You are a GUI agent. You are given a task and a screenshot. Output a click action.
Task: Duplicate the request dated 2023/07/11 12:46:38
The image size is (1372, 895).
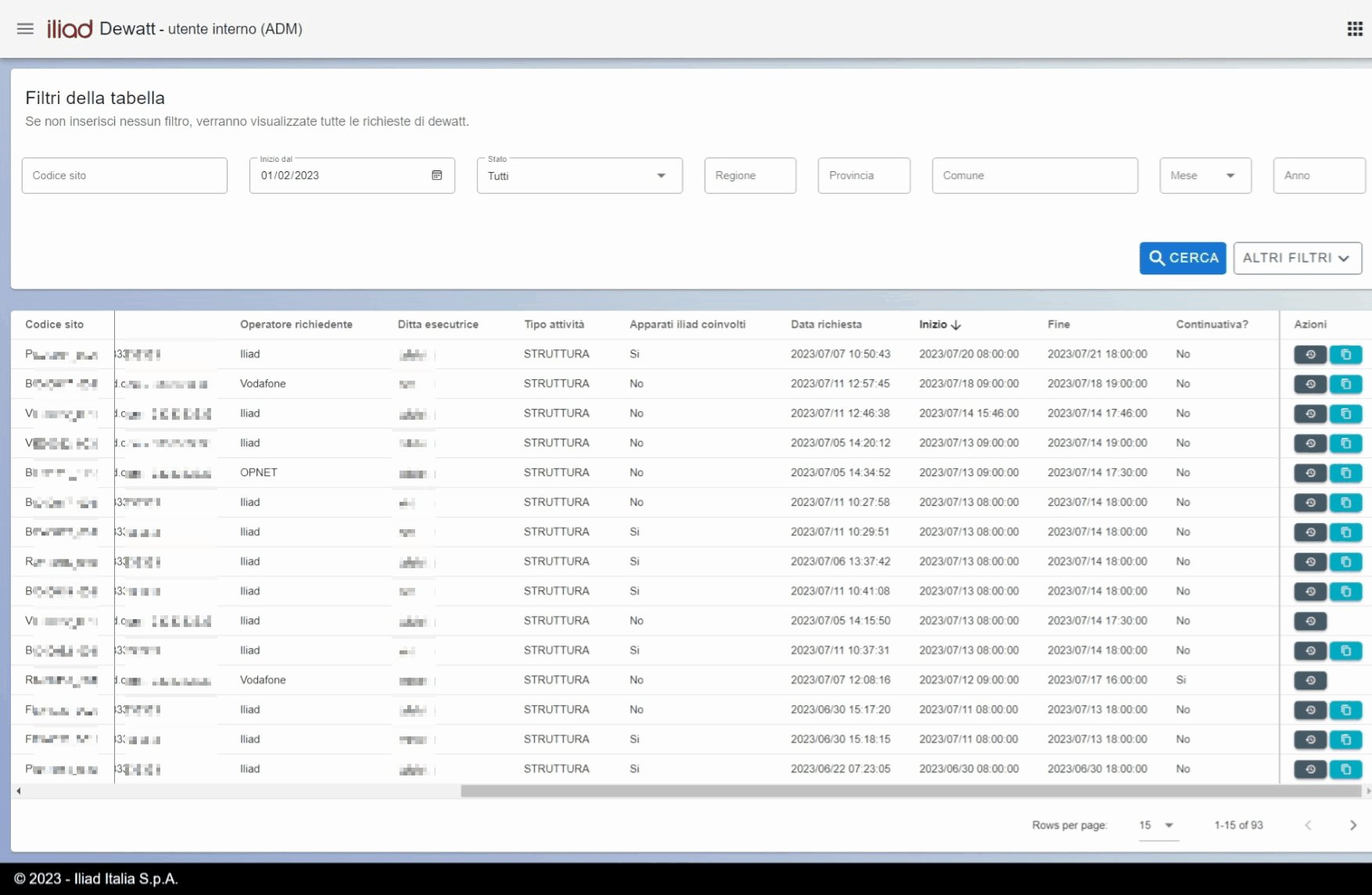tap(1345, 413)
